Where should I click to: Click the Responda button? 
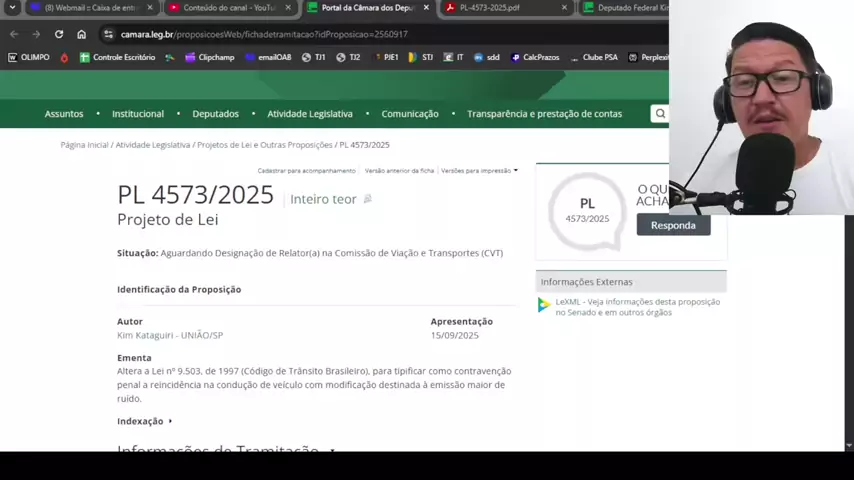point(673,225)
